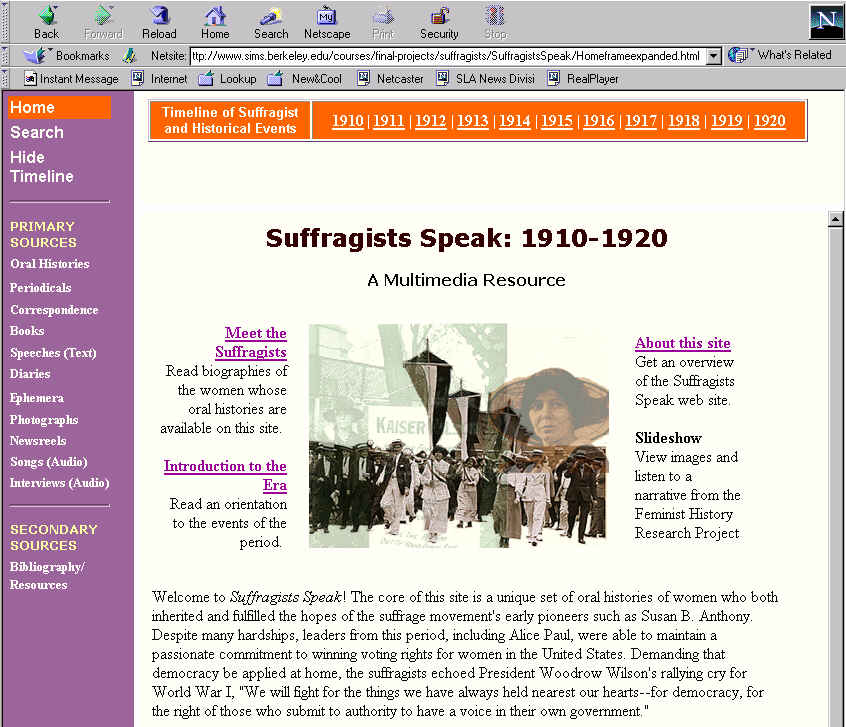Open Security info icon
This screenshot has height=727, width=846.
(x=440, y=16)
